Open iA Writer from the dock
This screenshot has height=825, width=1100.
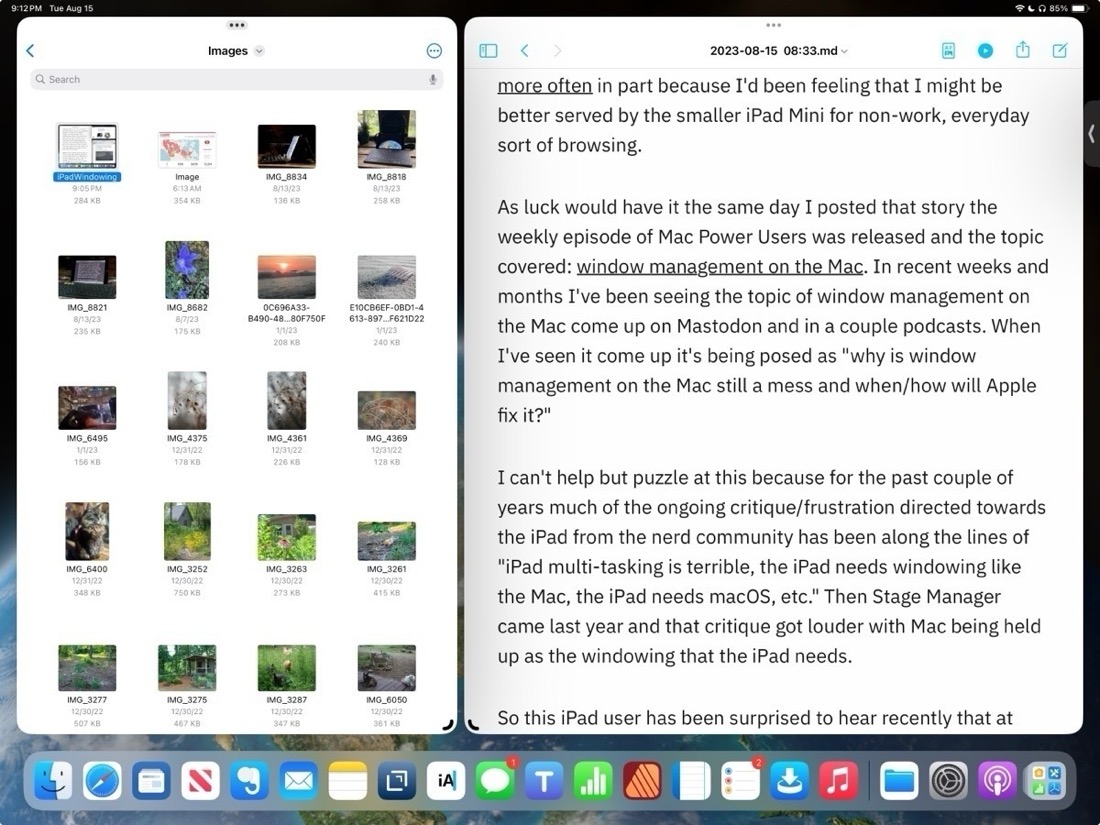pyautogui.click(x=445, y=780)
